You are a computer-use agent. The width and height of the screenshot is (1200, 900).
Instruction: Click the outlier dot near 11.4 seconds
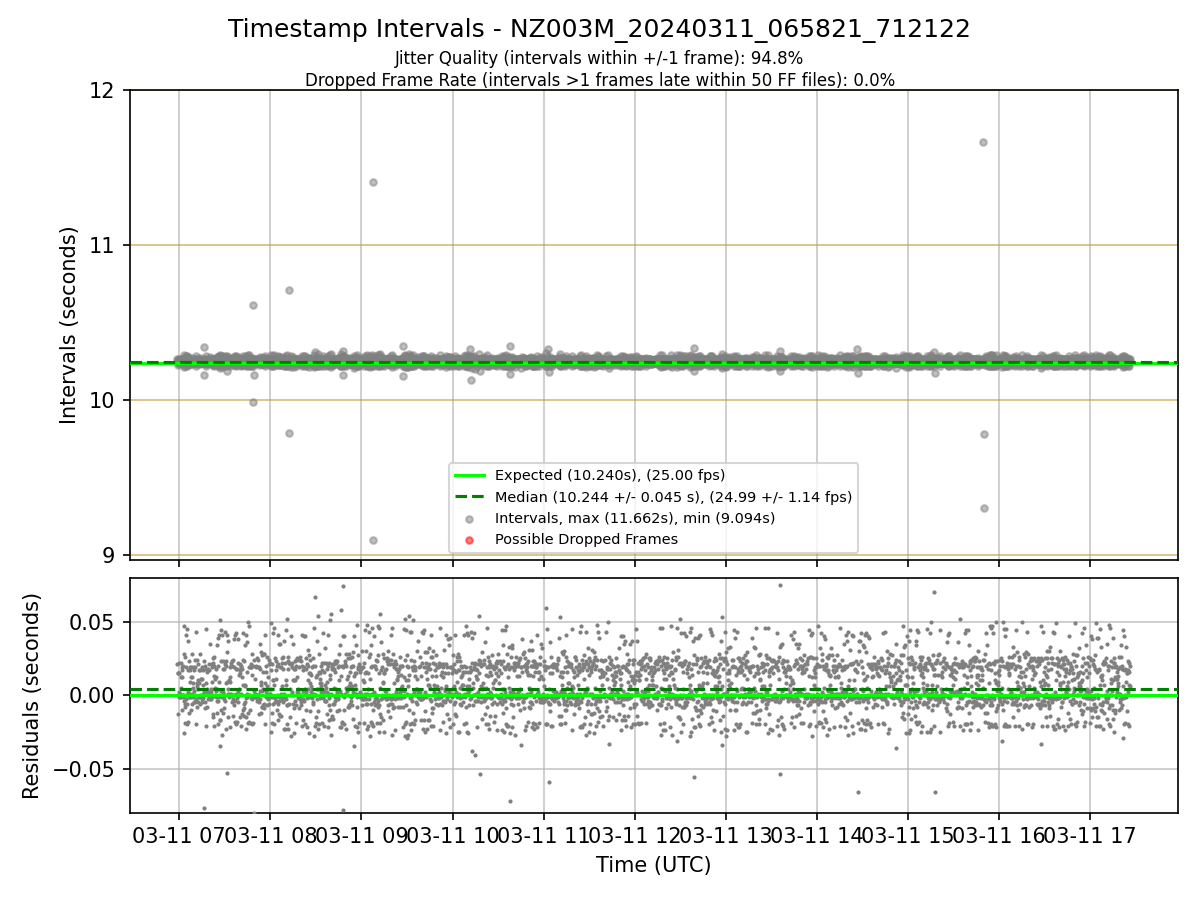pyautogui.click(x=373, y=182)
